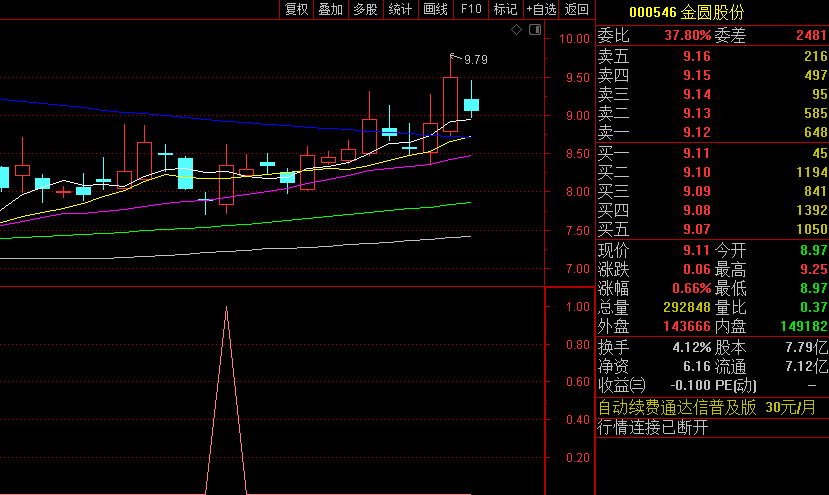Viewport: 829px width, 495px height.
Task: Click 涨幅 value 0.66%
Action: (x=692, y=288)
